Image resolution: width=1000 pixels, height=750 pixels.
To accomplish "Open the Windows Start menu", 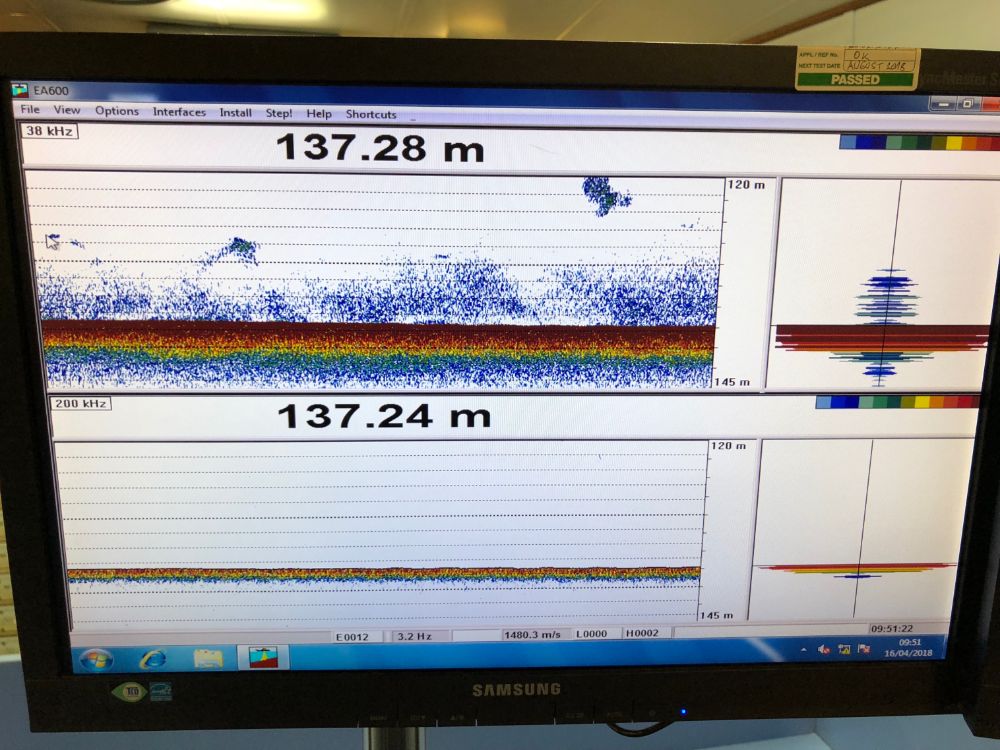I will (96, 659).
